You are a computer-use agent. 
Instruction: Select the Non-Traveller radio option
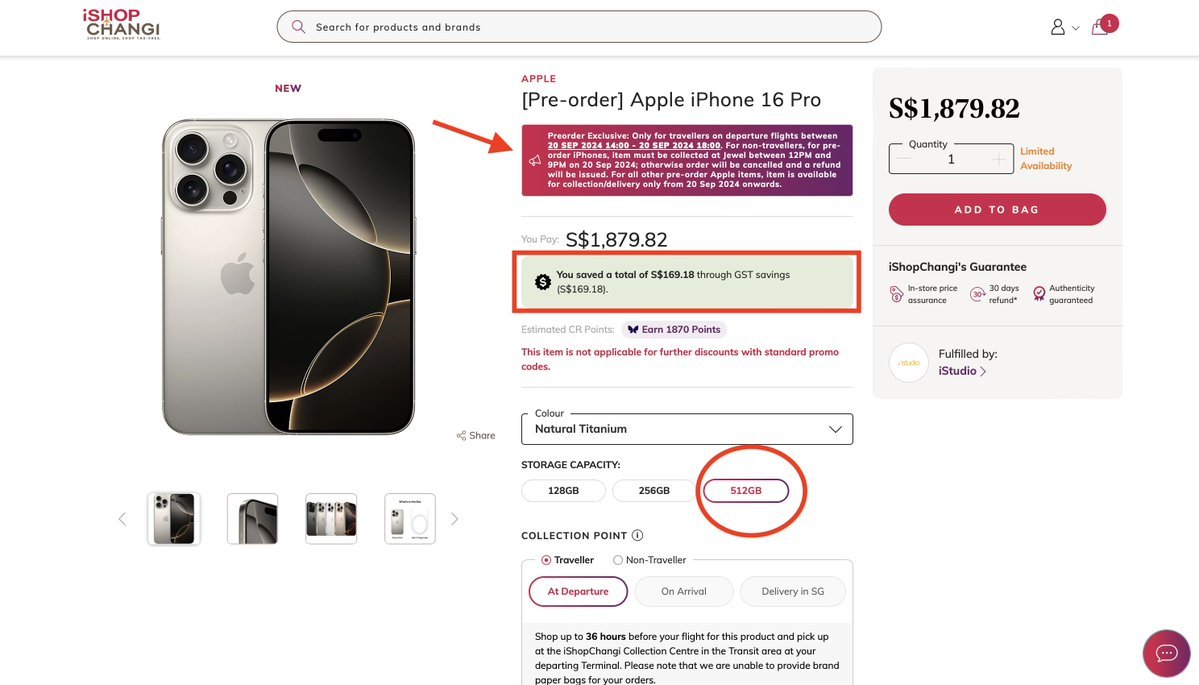pyautogui.click(x=618, y=561)
